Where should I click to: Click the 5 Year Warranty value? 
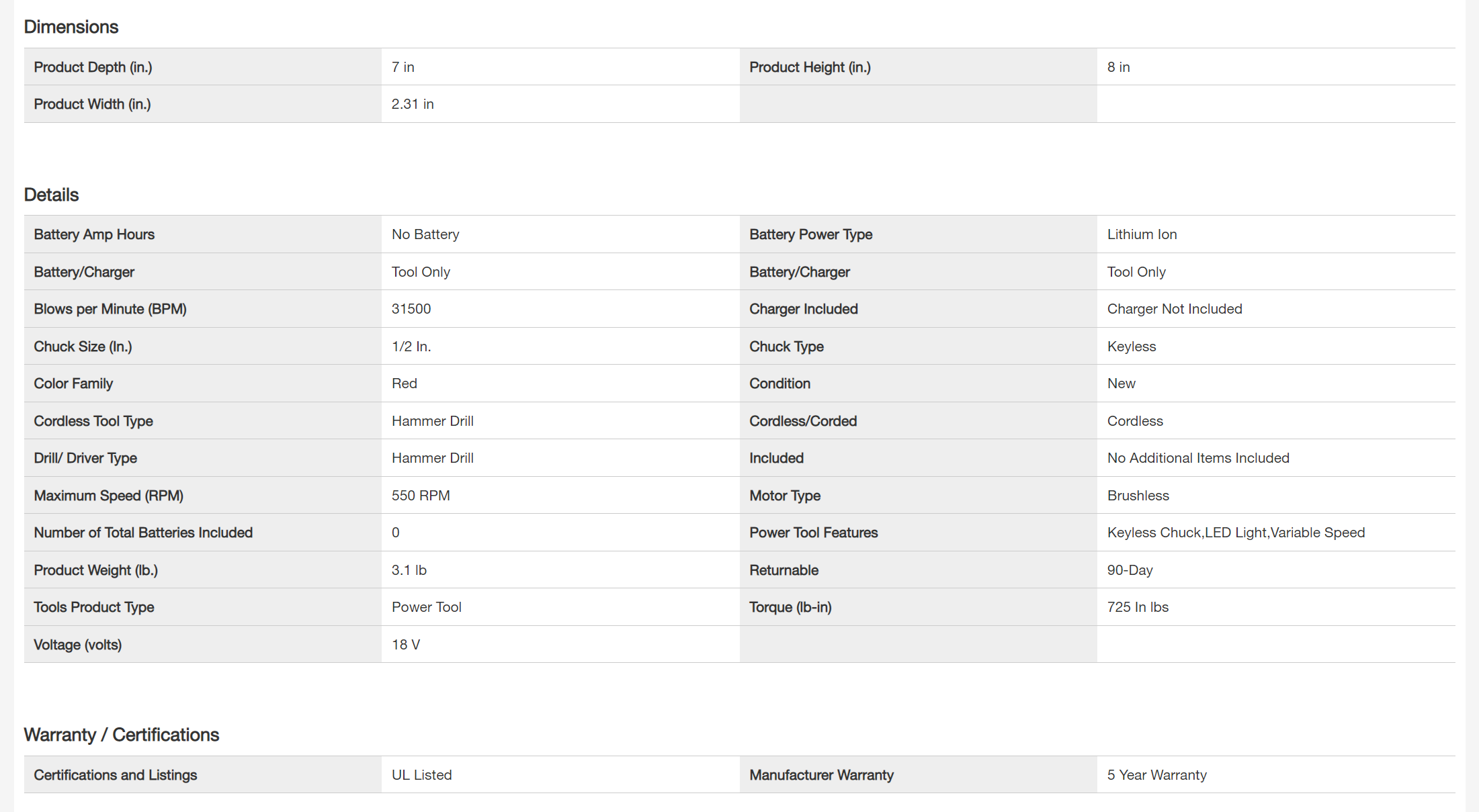click(x=1156, y=775)
